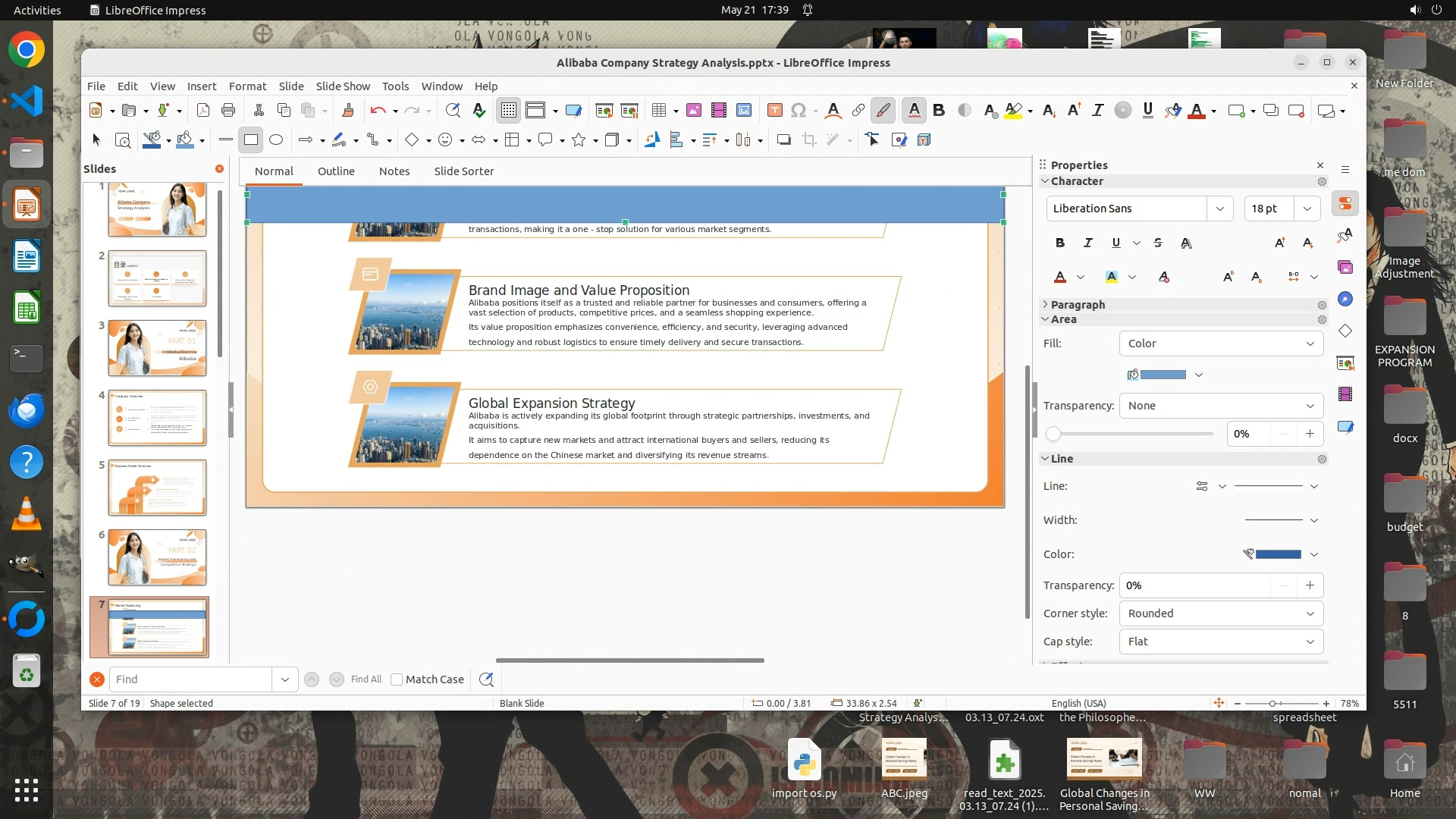Open the Fill type Color dropdown

click(x=1221, y=344)
